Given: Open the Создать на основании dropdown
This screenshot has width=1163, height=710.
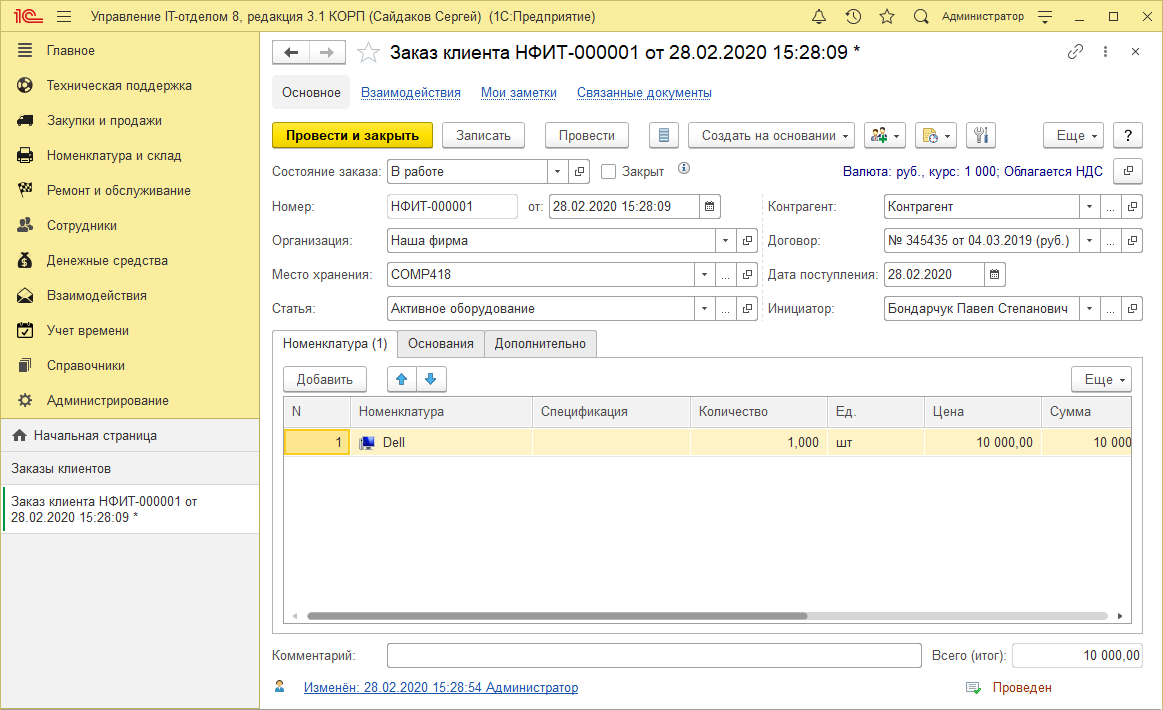Looking at the screenshot, I should [771, 136].
